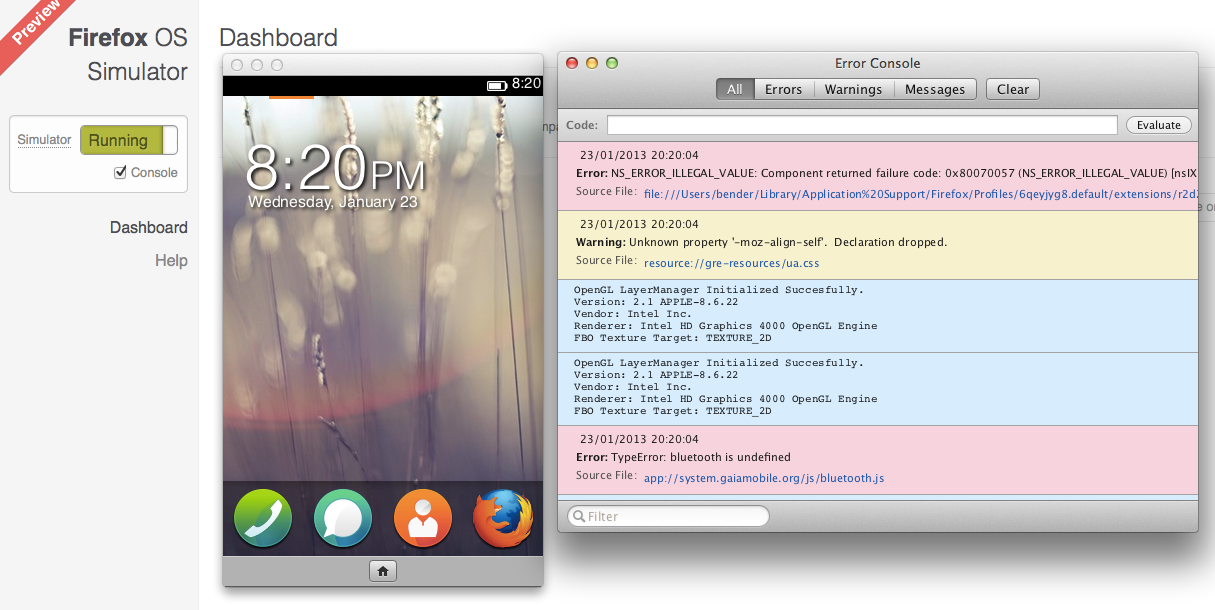1215x610 pixels.
Task: Click the Simulator label in sidebar
Action: click(44, 140)
